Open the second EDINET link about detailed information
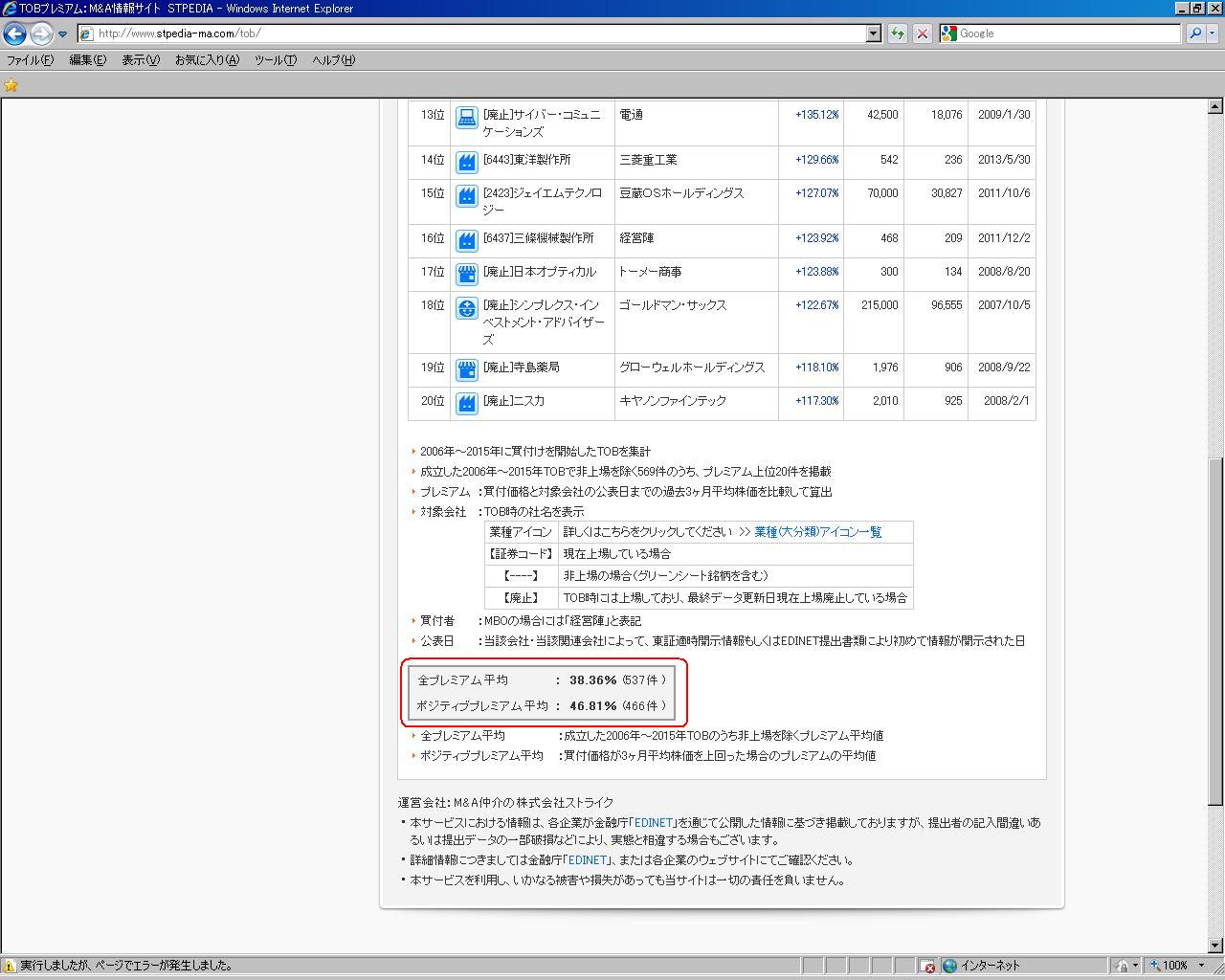 pyautogui.click(x=589, y=860)
